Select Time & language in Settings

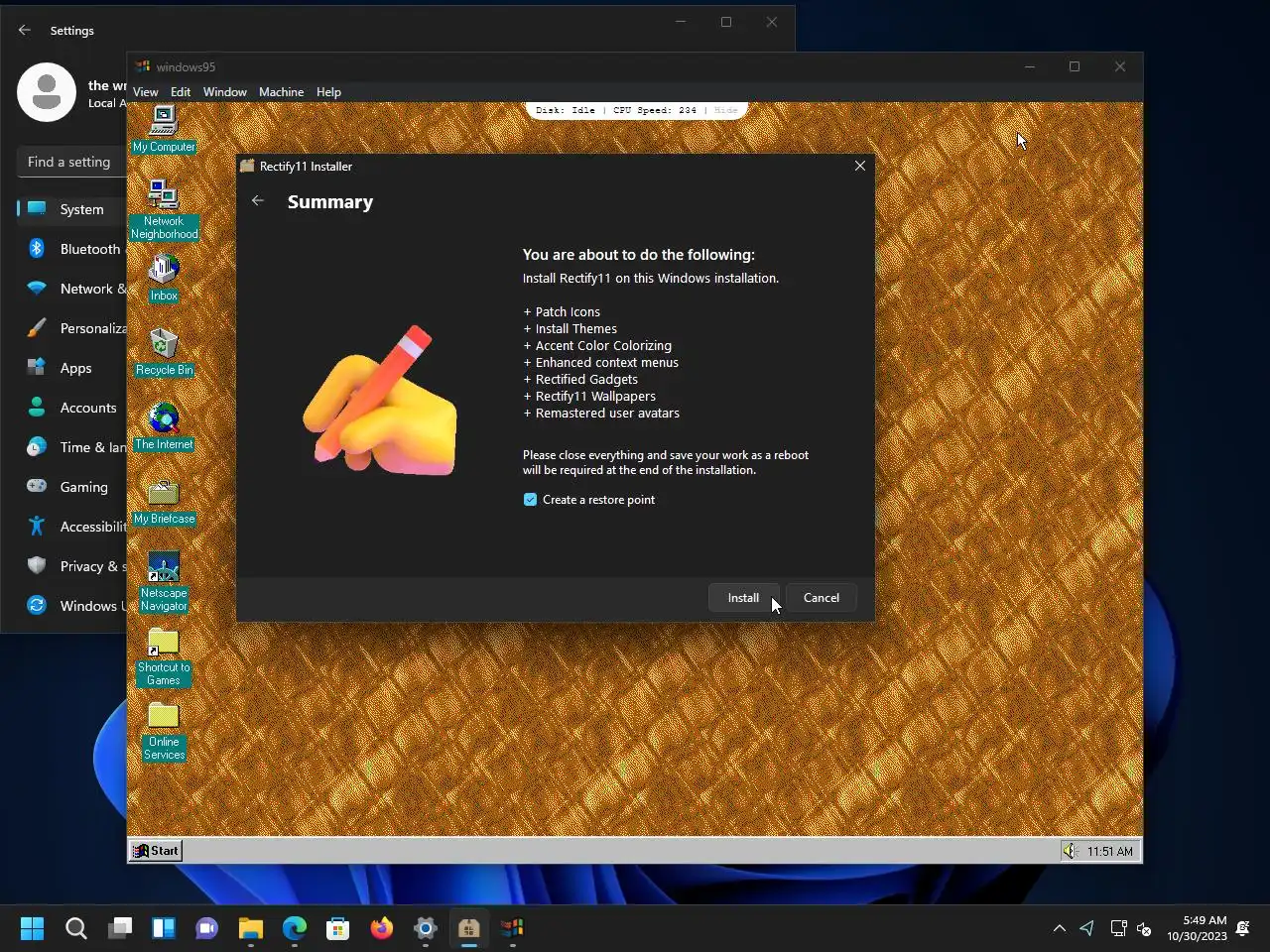click(71, 447)
